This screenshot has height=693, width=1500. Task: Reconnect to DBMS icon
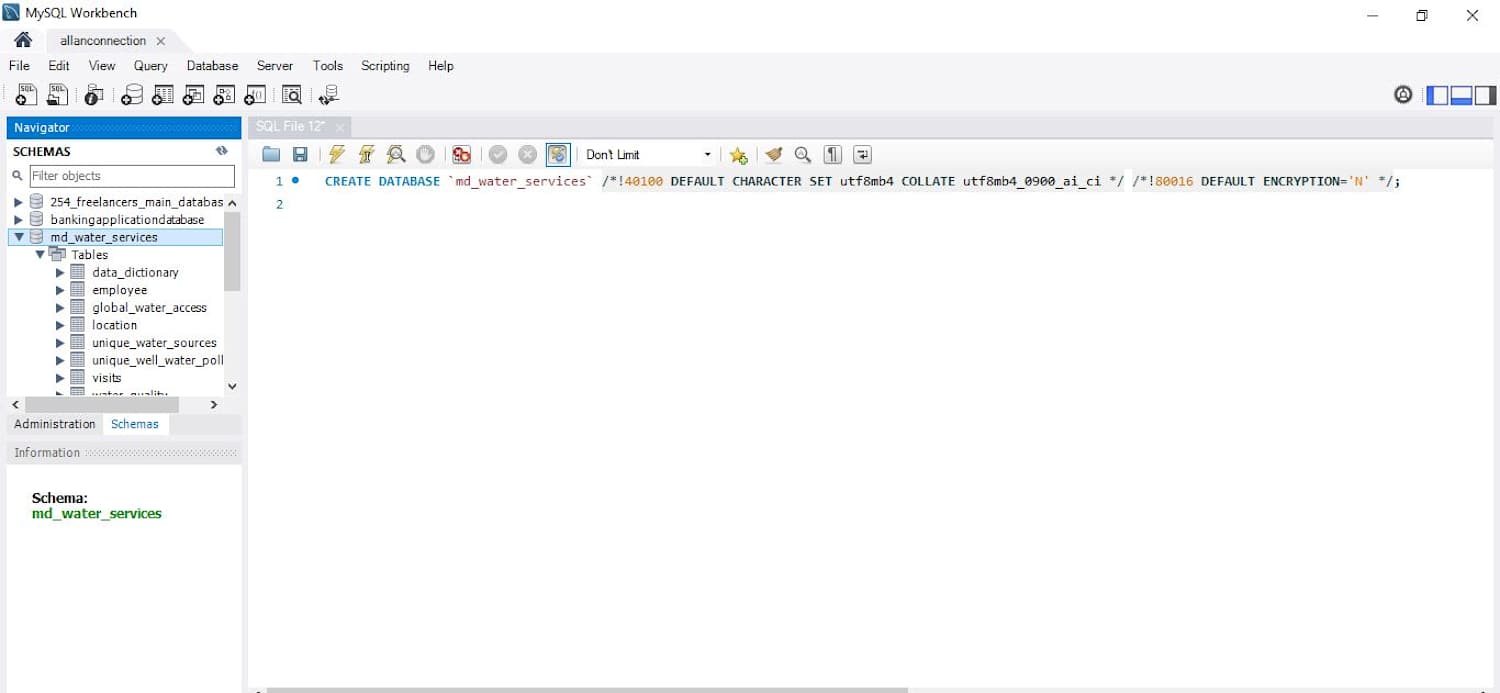328,95
